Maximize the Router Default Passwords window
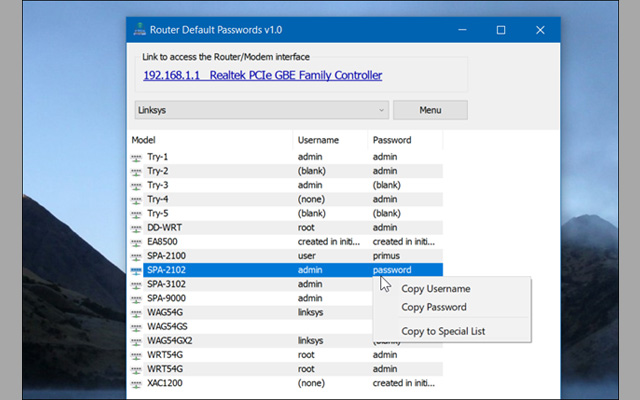Viewport: 640px width, 400px height. click(x=501, y=30)
